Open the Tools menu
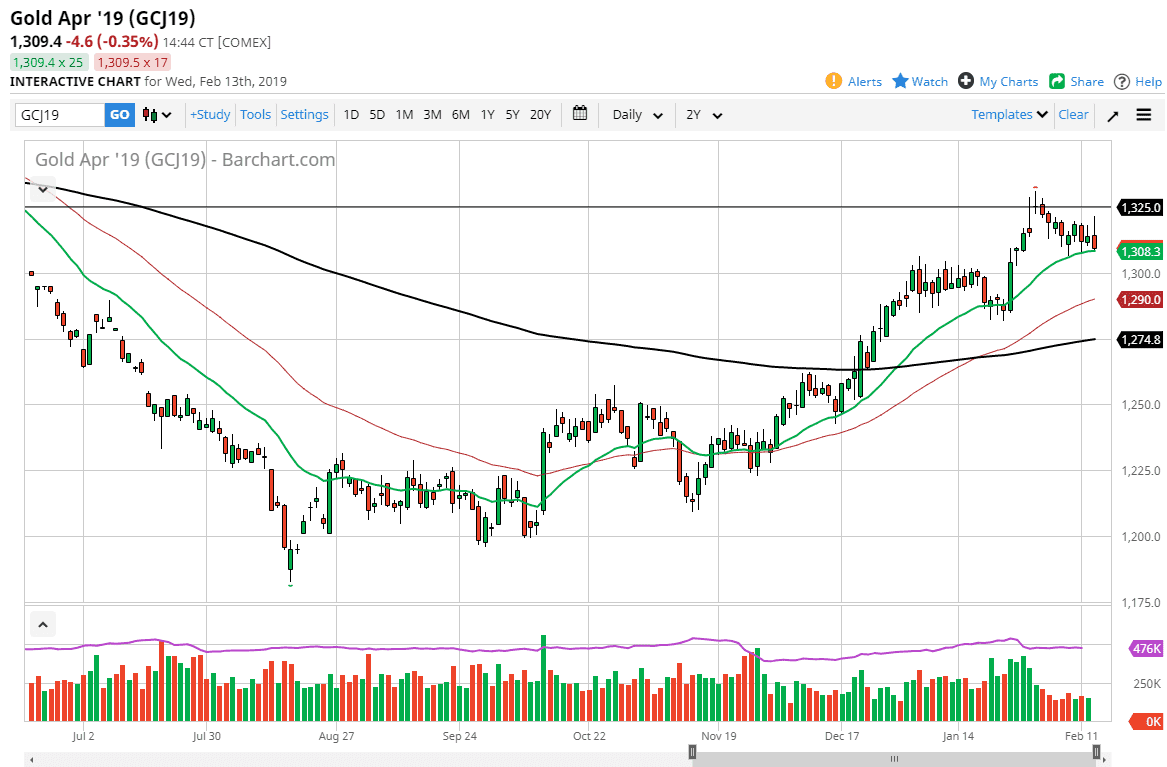This screenshot has width=1167, height=767. pyautogui.click(x=255, y=115)
